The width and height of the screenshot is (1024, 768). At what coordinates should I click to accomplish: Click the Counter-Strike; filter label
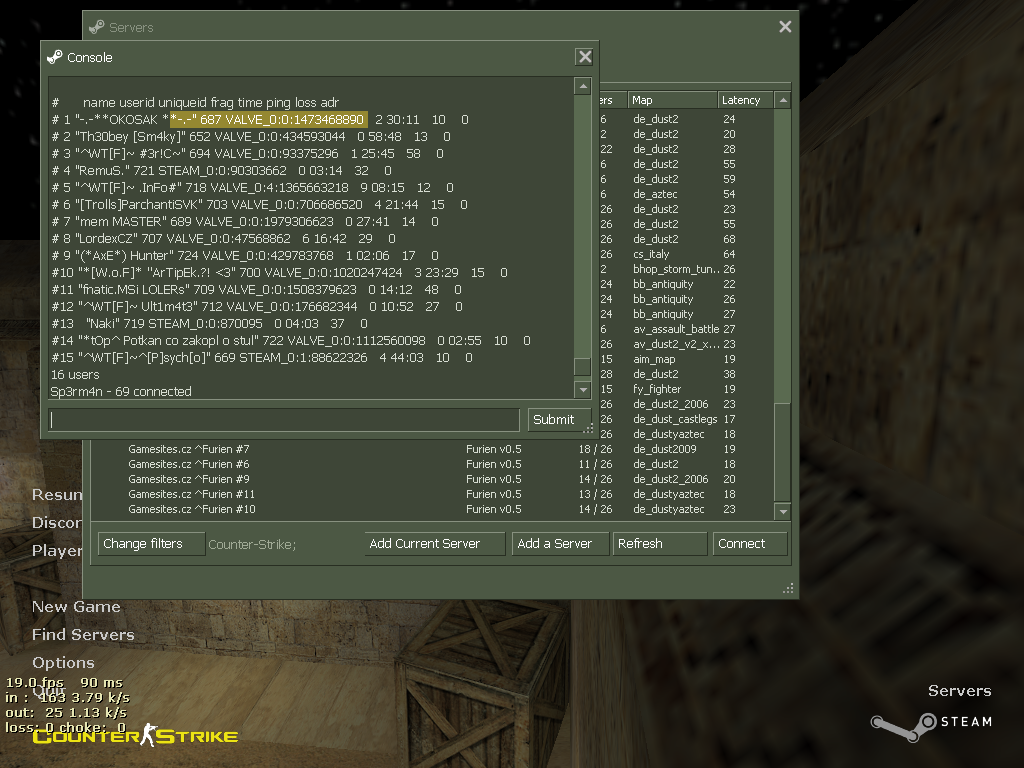[252, 544]
